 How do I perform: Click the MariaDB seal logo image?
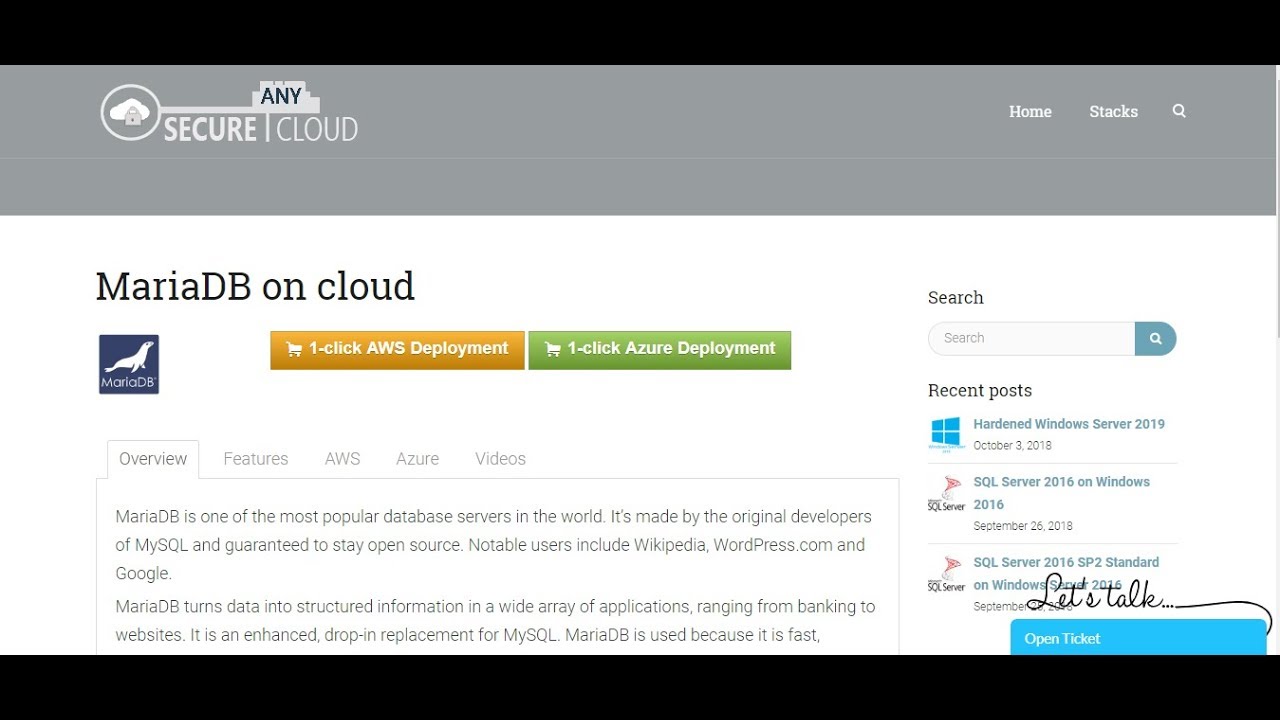129,364
